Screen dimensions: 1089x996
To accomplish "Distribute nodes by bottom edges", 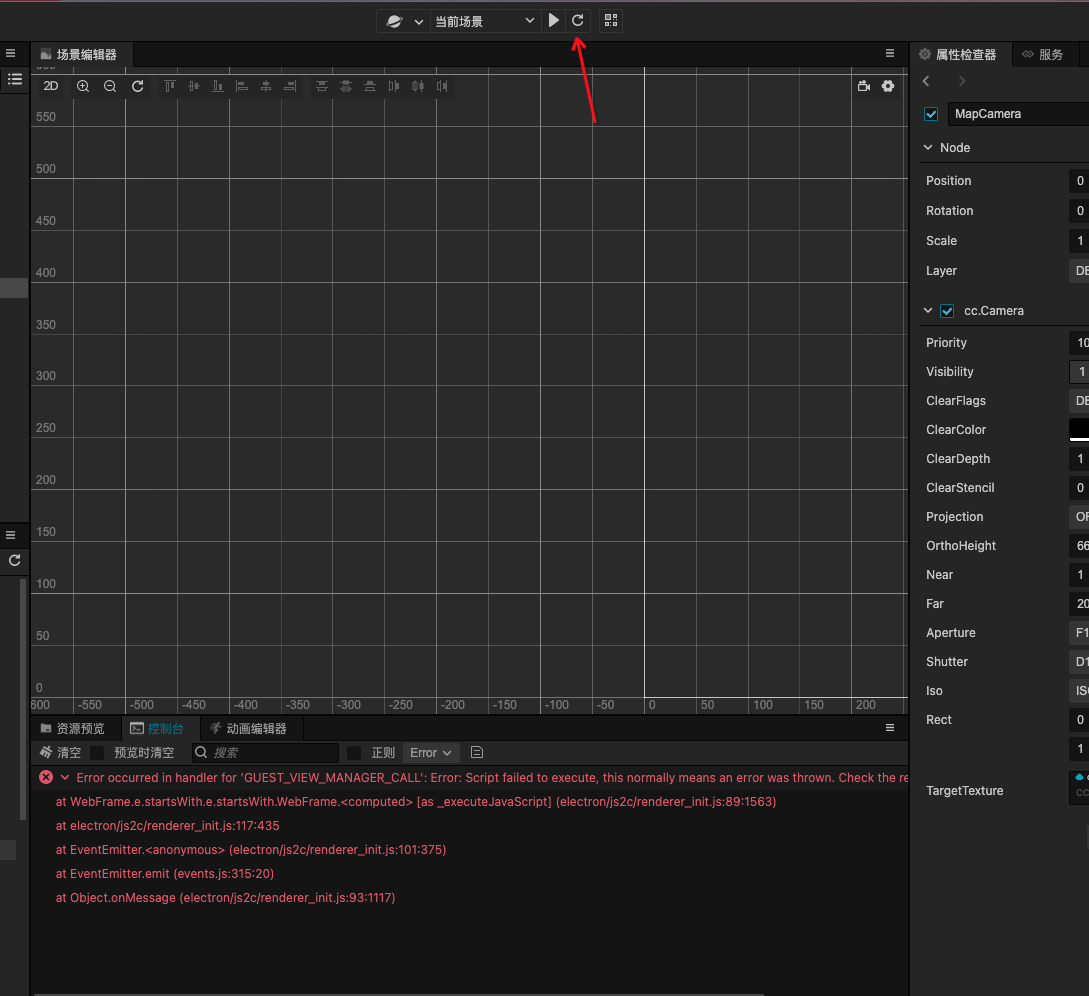I will coord(369,86).
